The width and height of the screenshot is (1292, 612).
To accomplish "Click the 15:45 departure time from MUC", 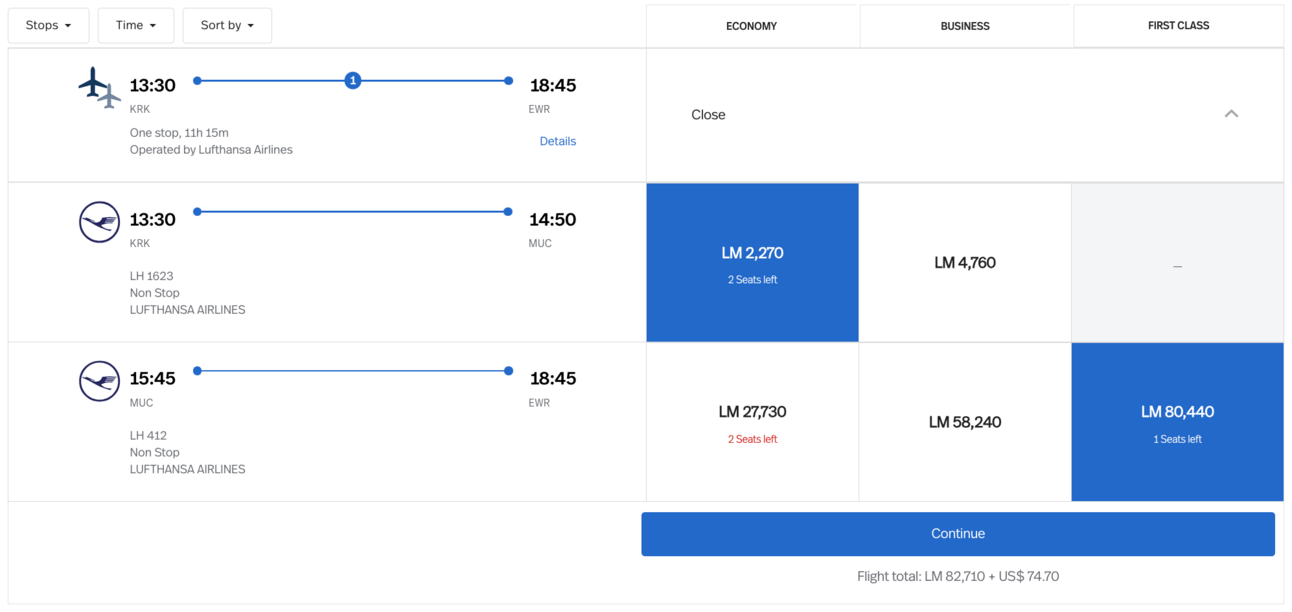I will point(152,379).
